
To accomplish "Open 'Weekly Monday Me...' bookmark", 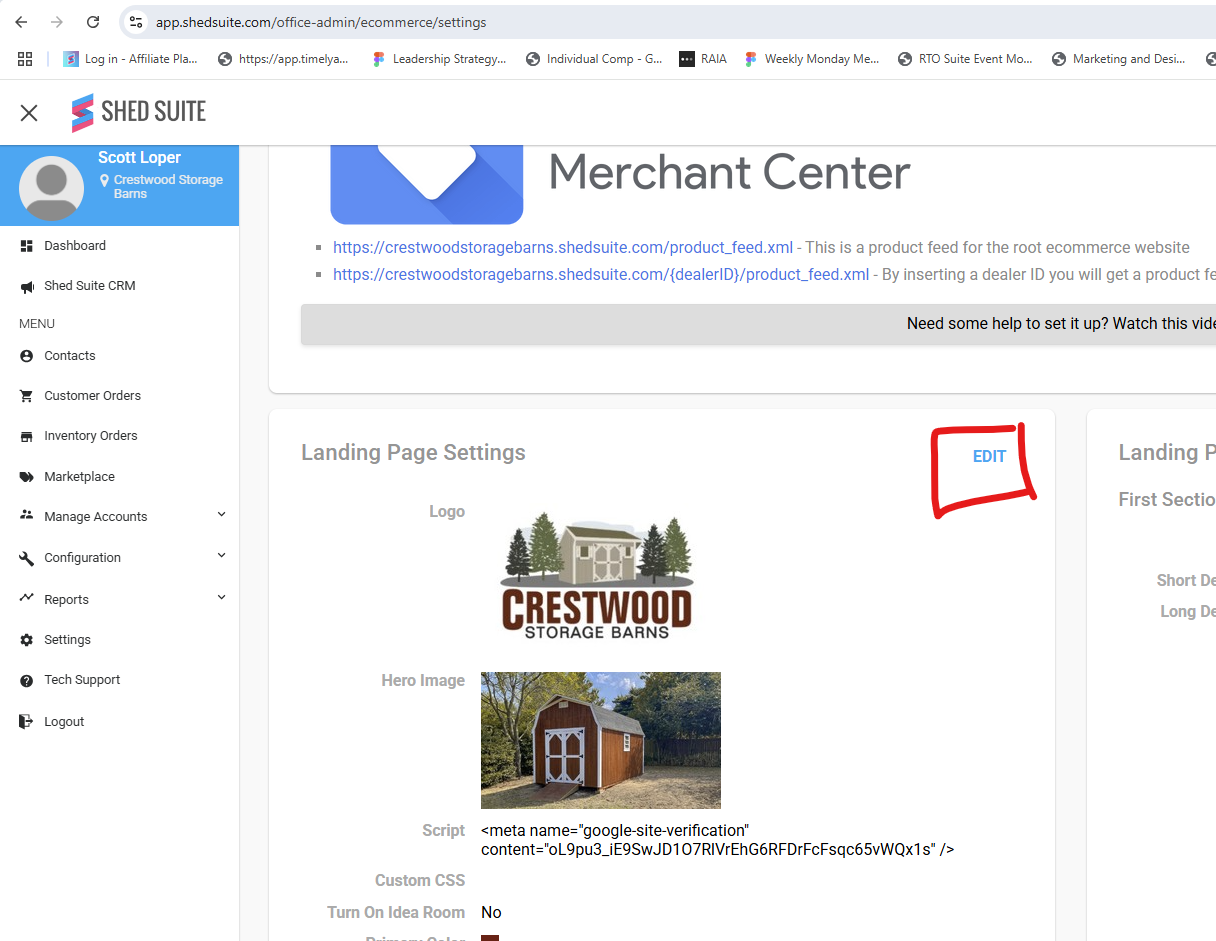I will click(x=812, y=59).
